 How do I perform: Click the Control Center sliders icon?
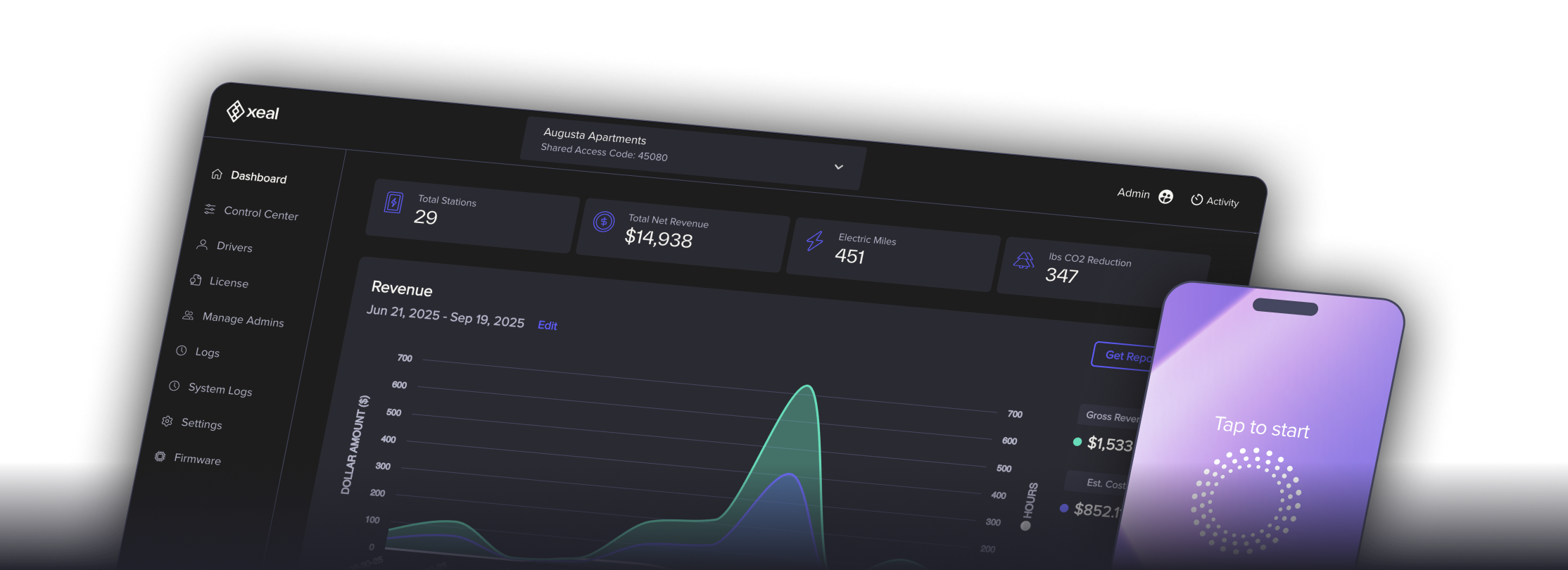coord(210,209)
